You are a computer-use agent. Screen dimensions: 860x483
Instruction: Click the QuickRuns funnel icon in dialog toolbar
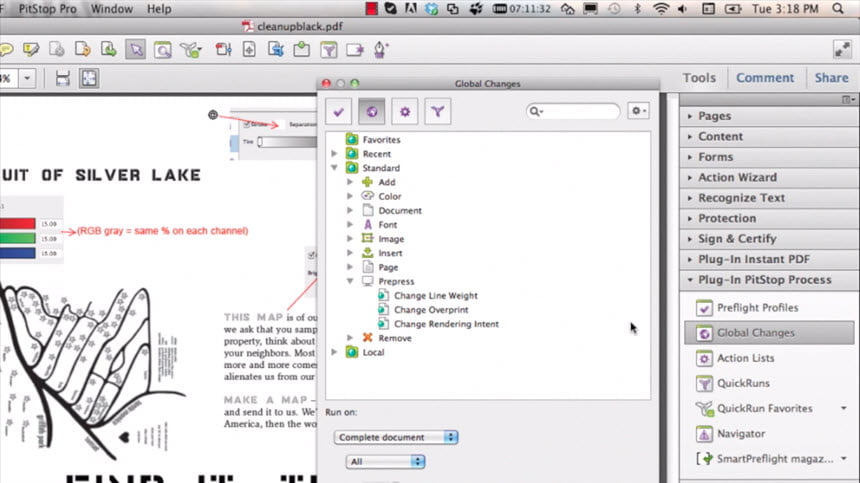click(437, 112)
